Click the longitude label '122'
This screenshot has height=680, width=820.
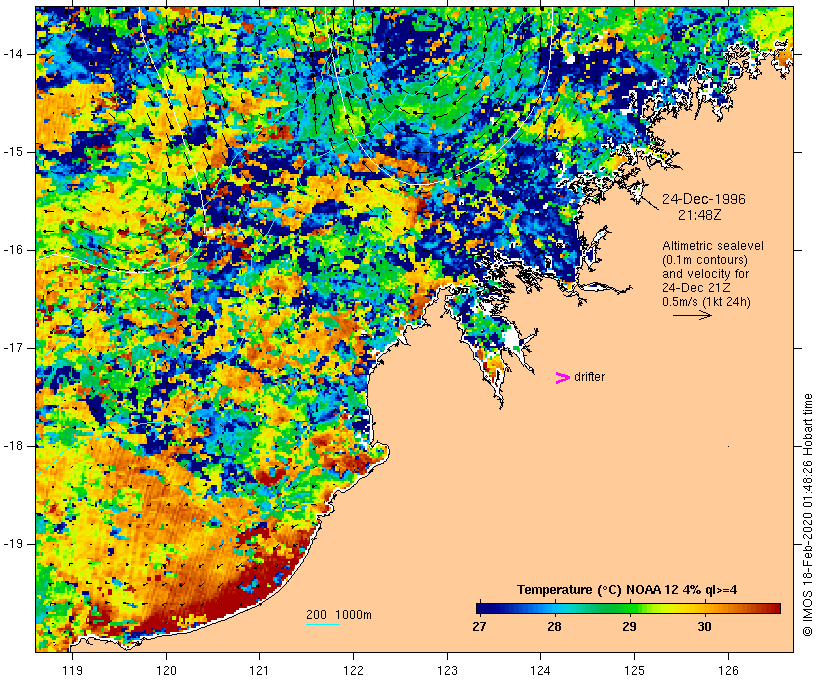point(354,670)
